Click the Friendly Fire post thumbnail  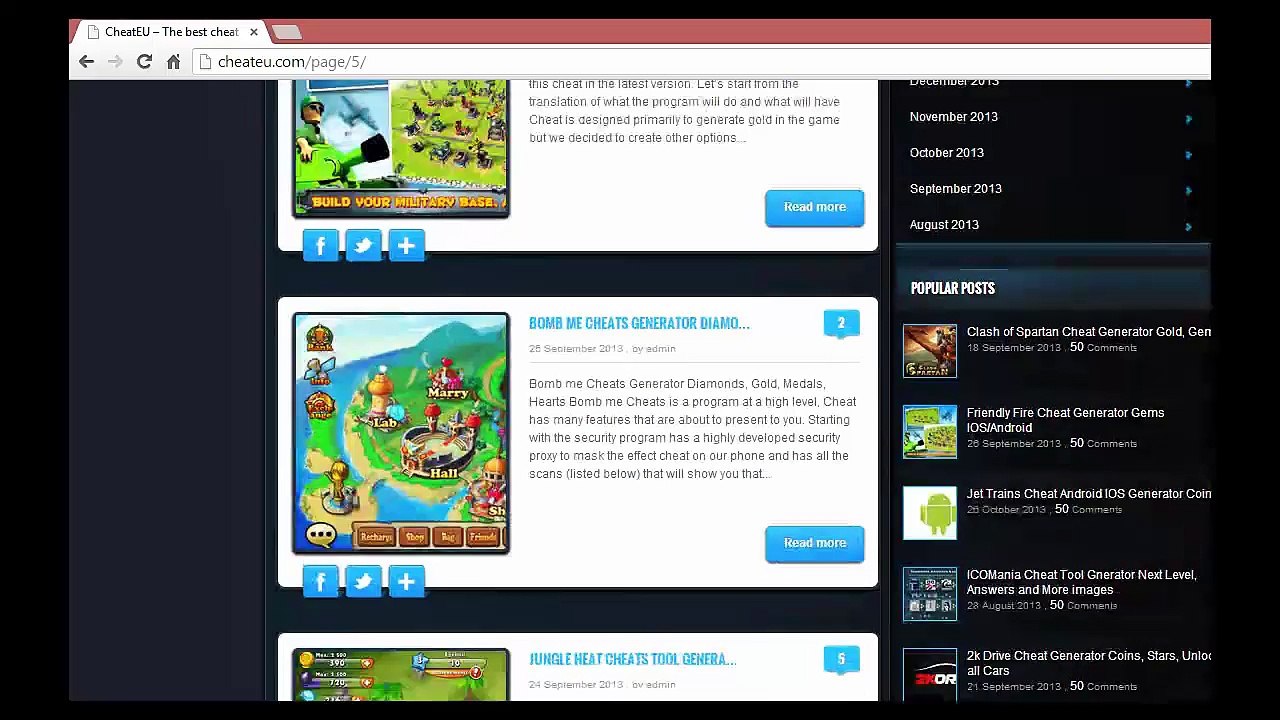pos(930,432)
